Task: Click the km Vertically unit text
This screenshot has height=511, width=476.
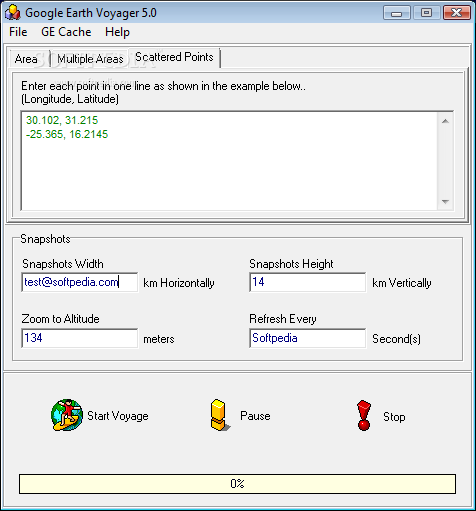Action: click(x=402, y=283)
